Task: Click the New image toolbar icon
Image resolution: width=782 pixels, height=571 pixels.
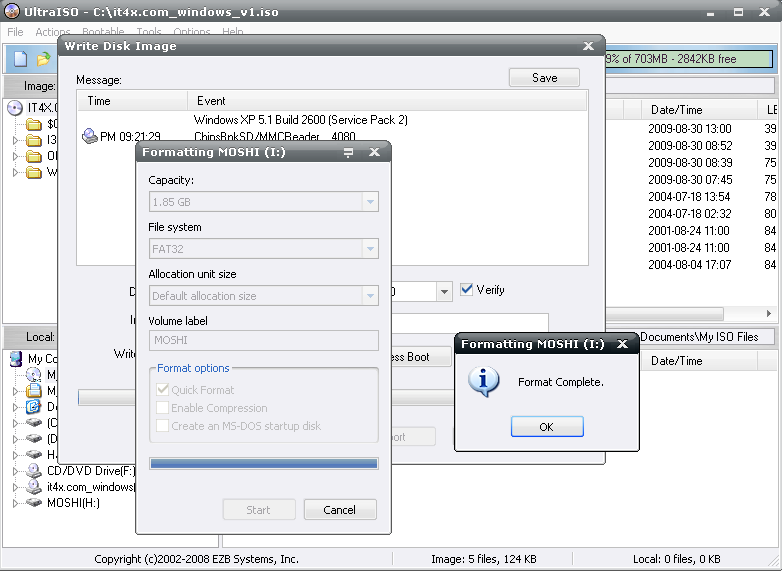Action: point(20,59)
